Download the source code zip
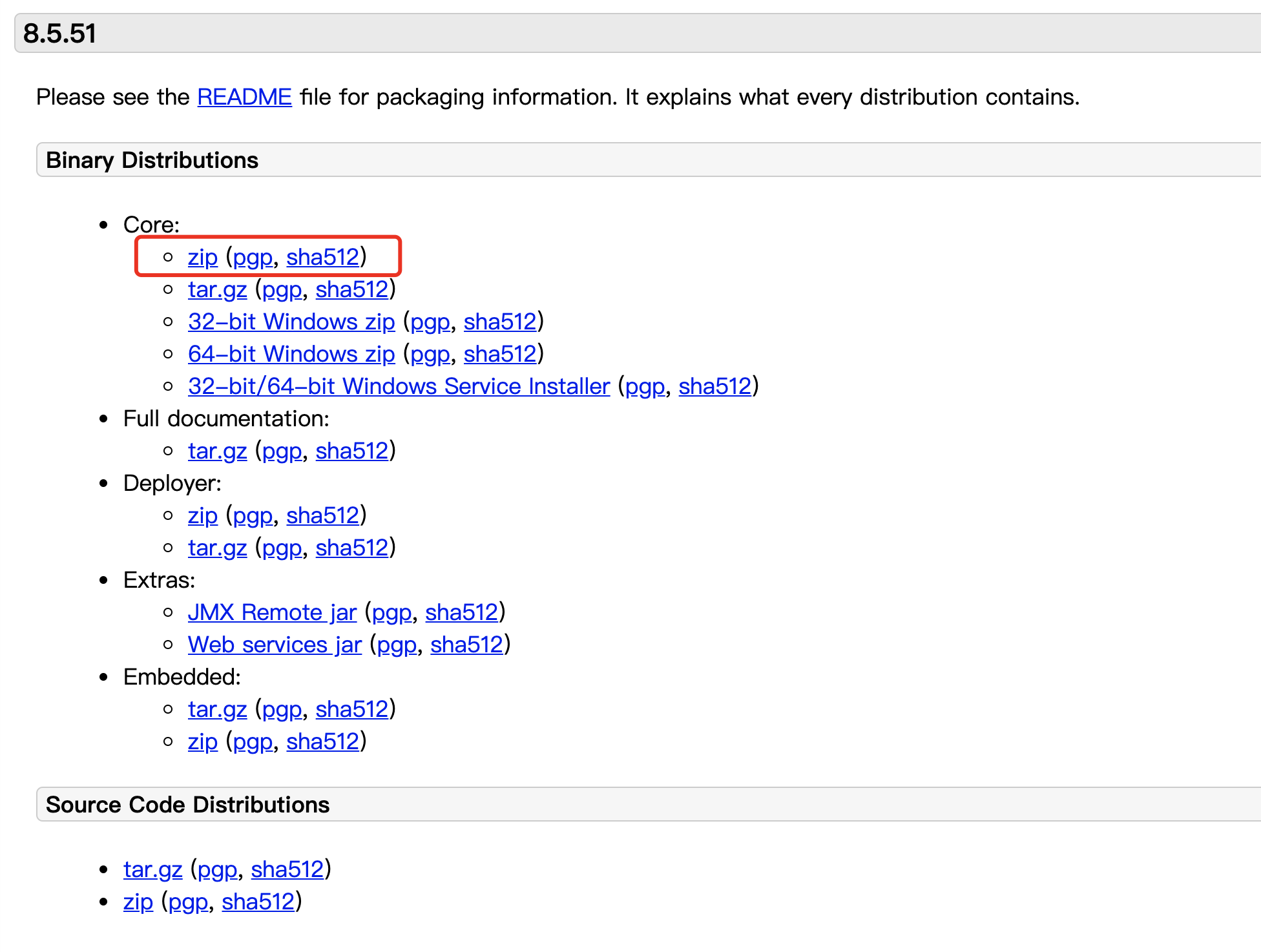The width and height of the screenshot is (1261, 952). [x=138, y=902]
